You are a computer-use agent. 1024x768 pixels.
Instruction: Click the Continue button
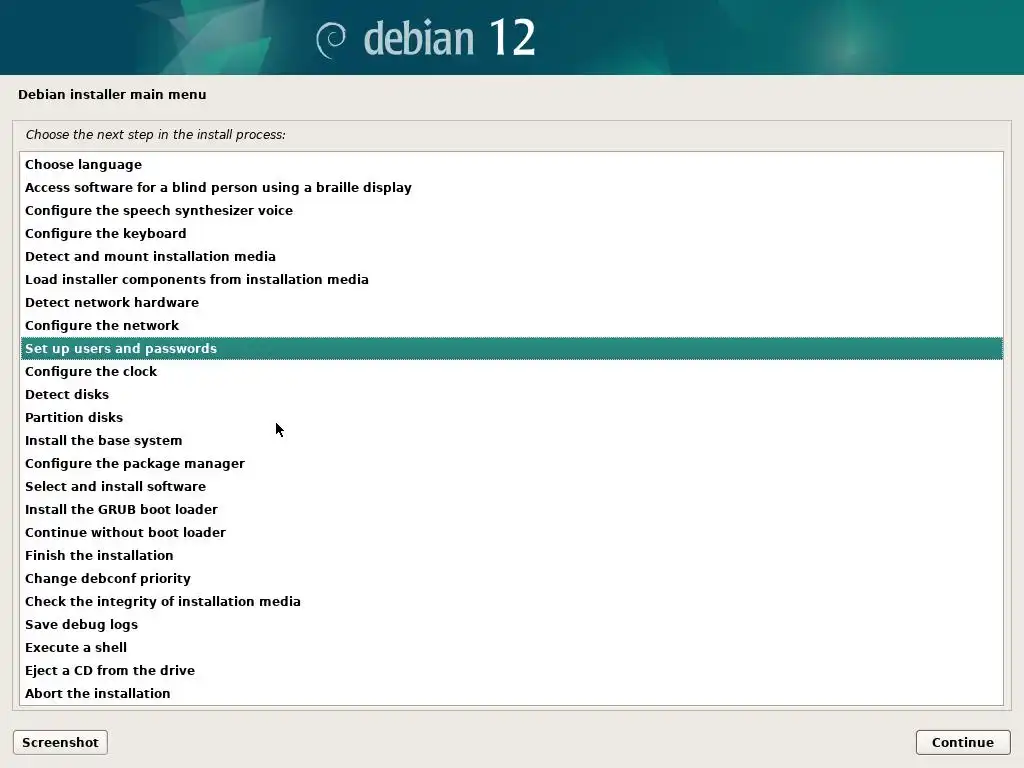pyautogui.click(x=963, y=743)
